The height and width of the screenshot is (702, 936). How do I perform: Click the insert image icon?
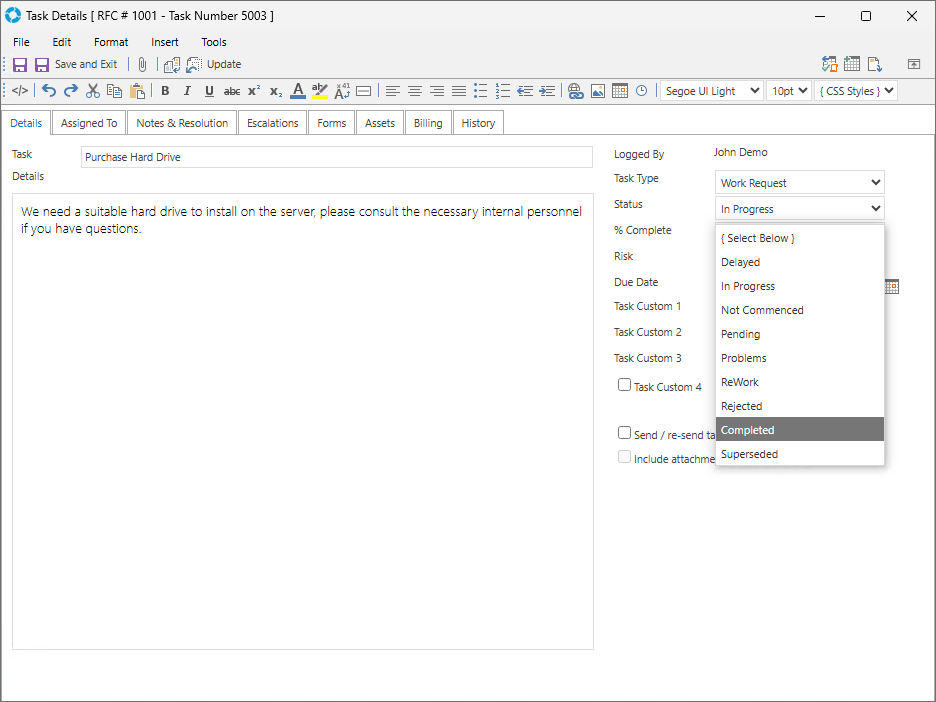tap(598, 91)
